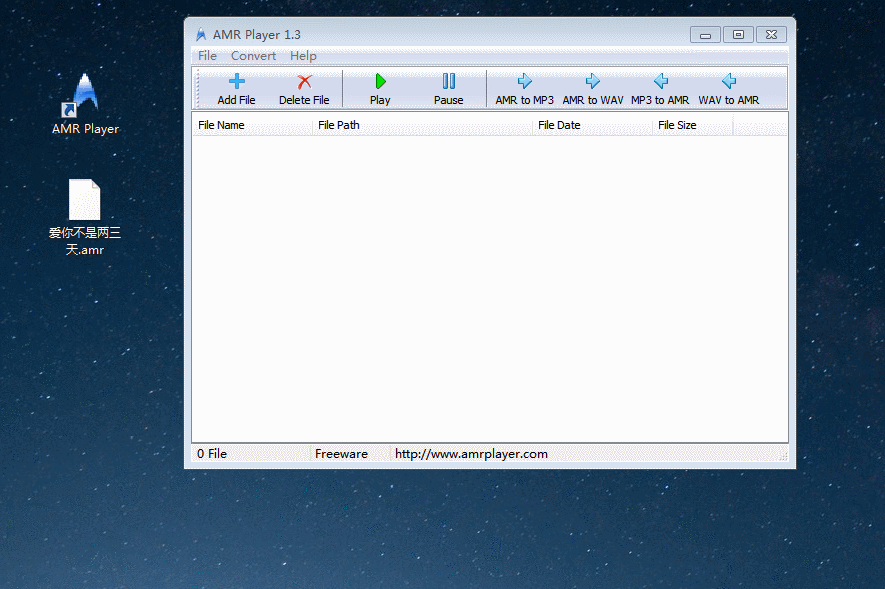The height and width of the screenshot is (589, 885).
Task: Sort list by File Name column header
Action: coord(252,125)
